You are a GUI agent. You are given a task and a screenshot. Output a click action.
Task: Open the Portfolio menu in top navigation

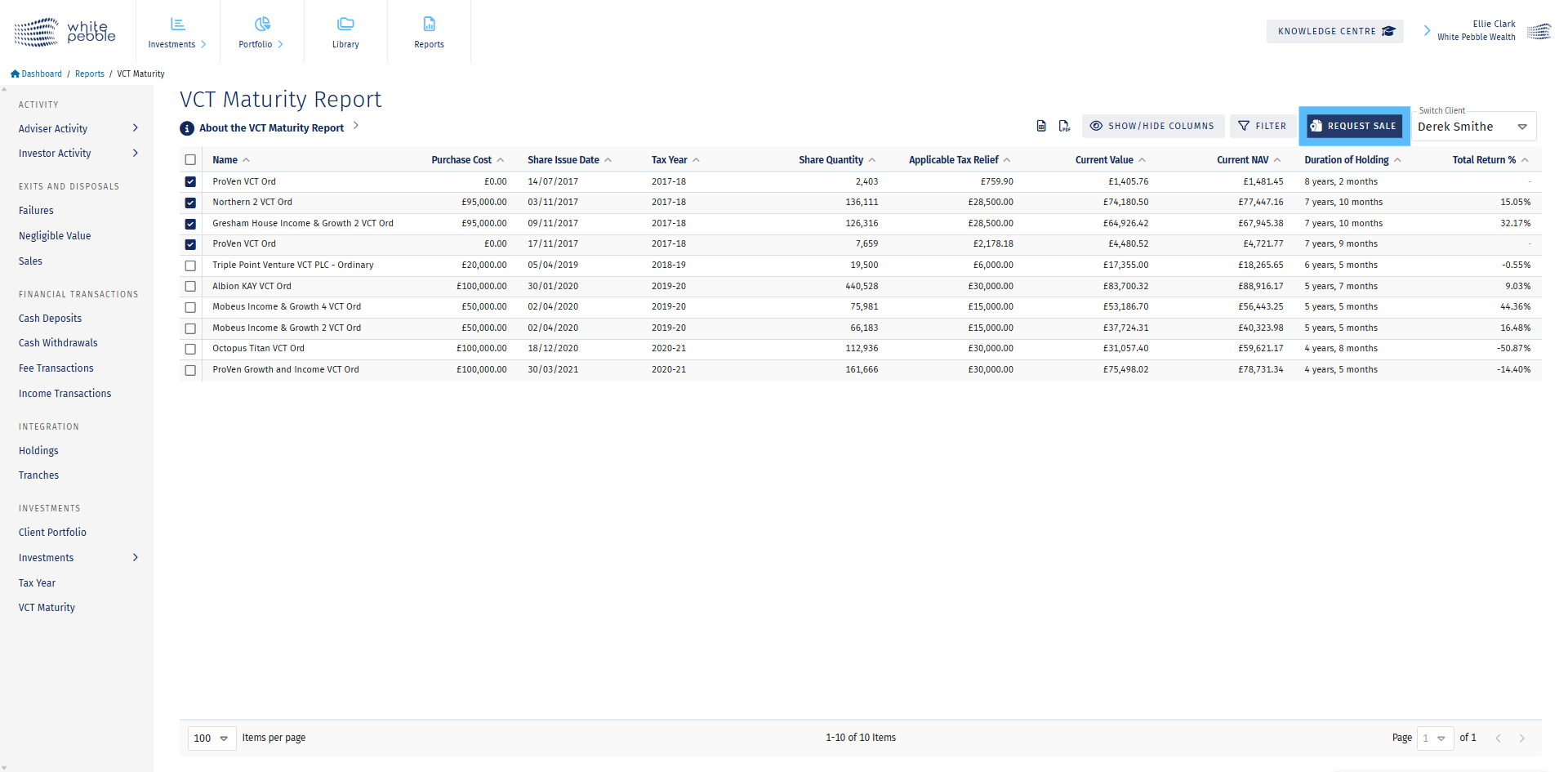(261, 32)
